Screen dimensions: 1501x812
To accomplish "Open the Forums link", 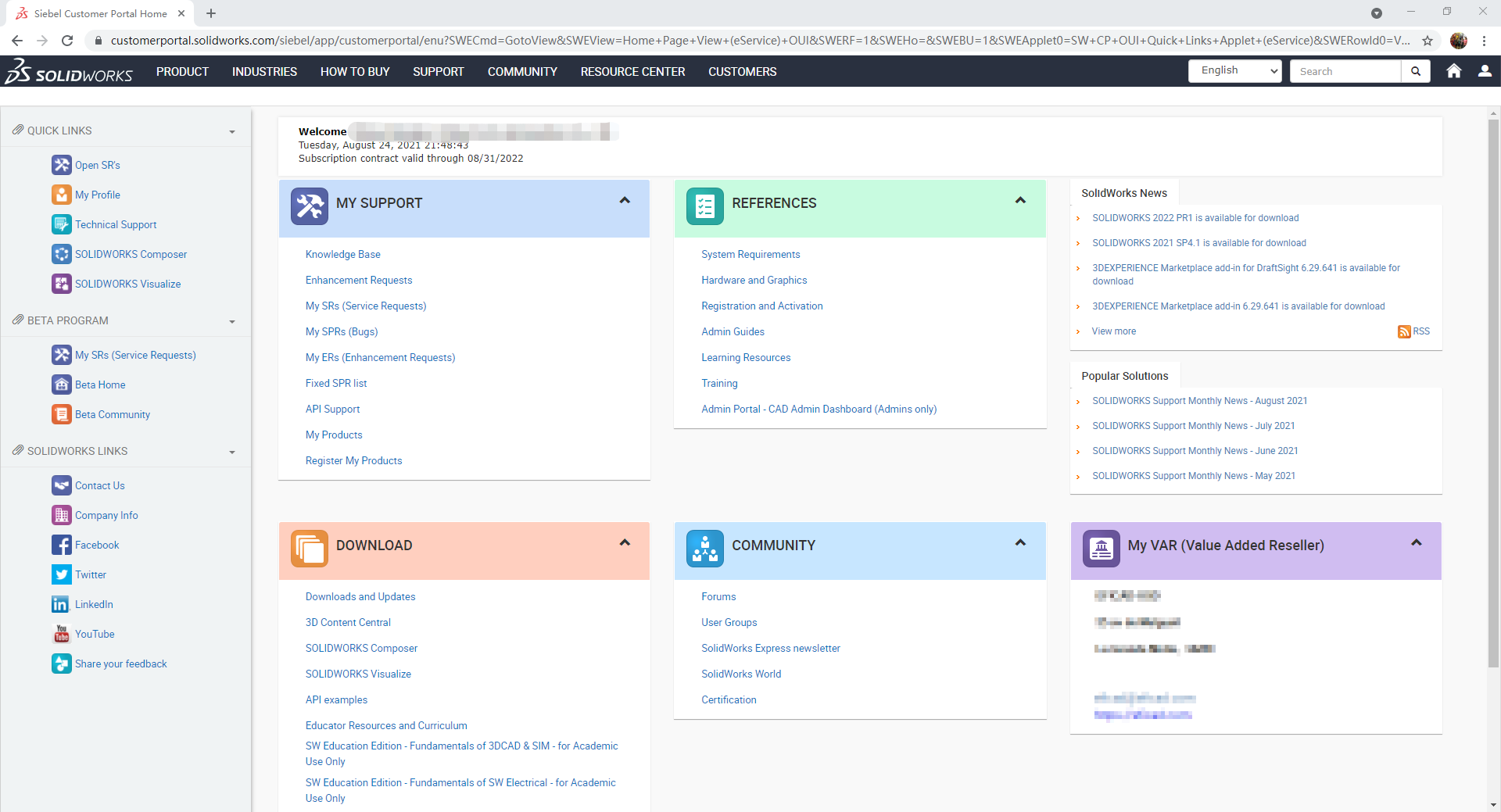I will pyautogui.click(x=718, y=596).
